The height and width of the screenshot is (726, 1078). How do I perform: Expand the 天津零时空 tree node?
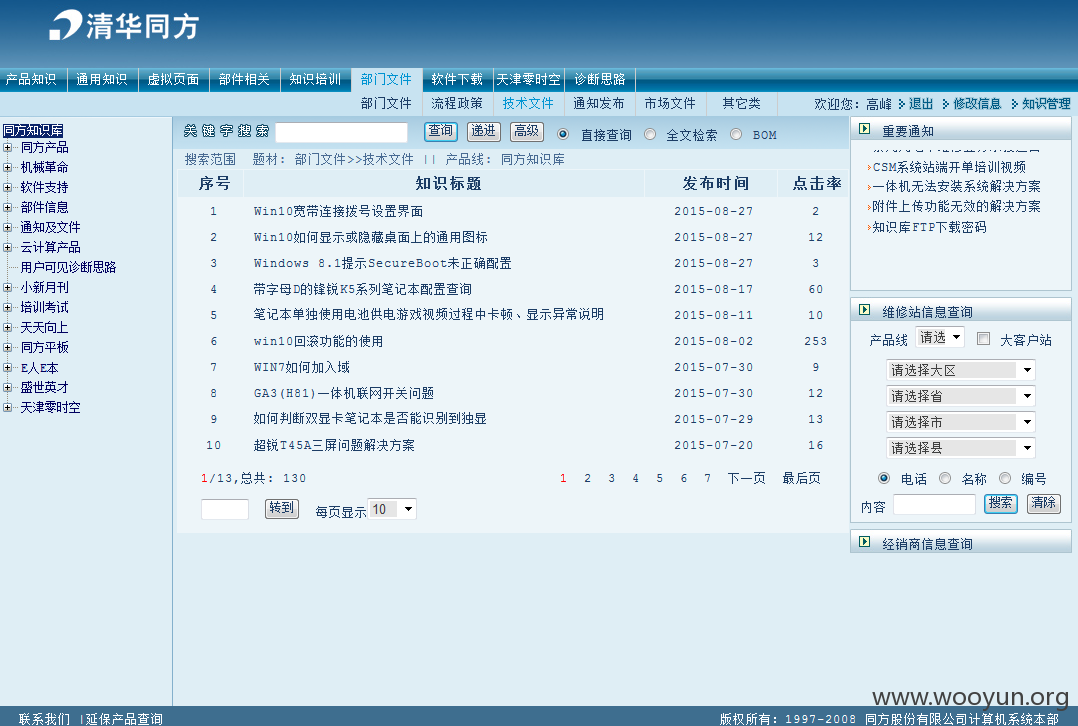pos(7,407)
